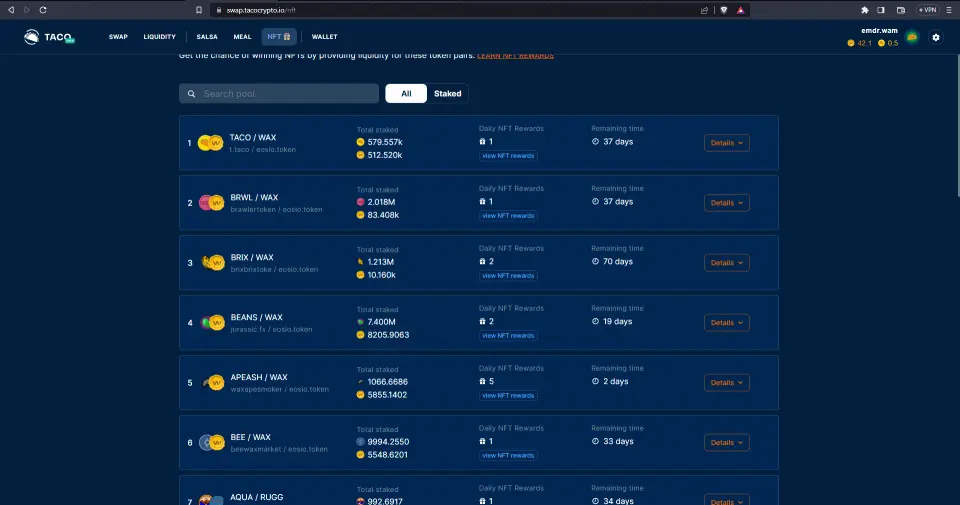
Task: View NFT rewards for APEASH / WAX
Action: (508, 395)
